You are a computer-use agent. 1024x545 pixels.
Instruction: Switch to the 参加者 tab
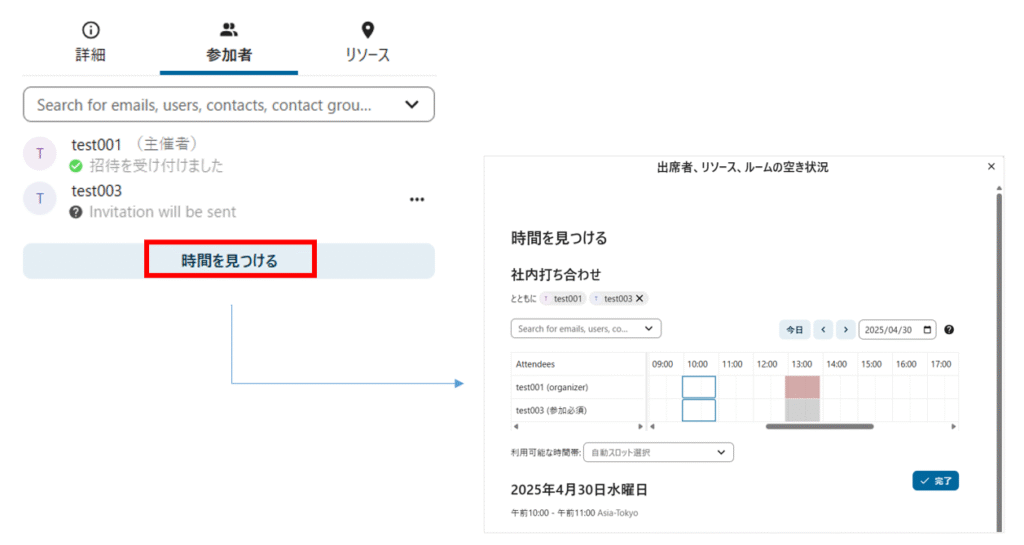click(228, 43)
